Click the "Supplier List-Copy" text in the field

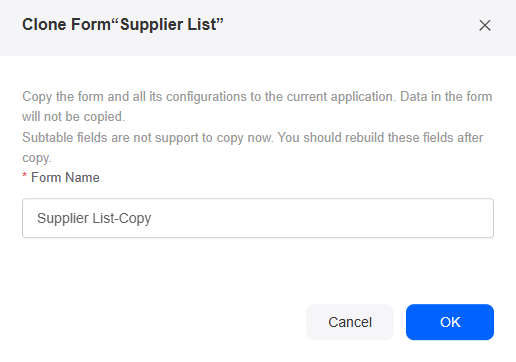coord(94,218)
